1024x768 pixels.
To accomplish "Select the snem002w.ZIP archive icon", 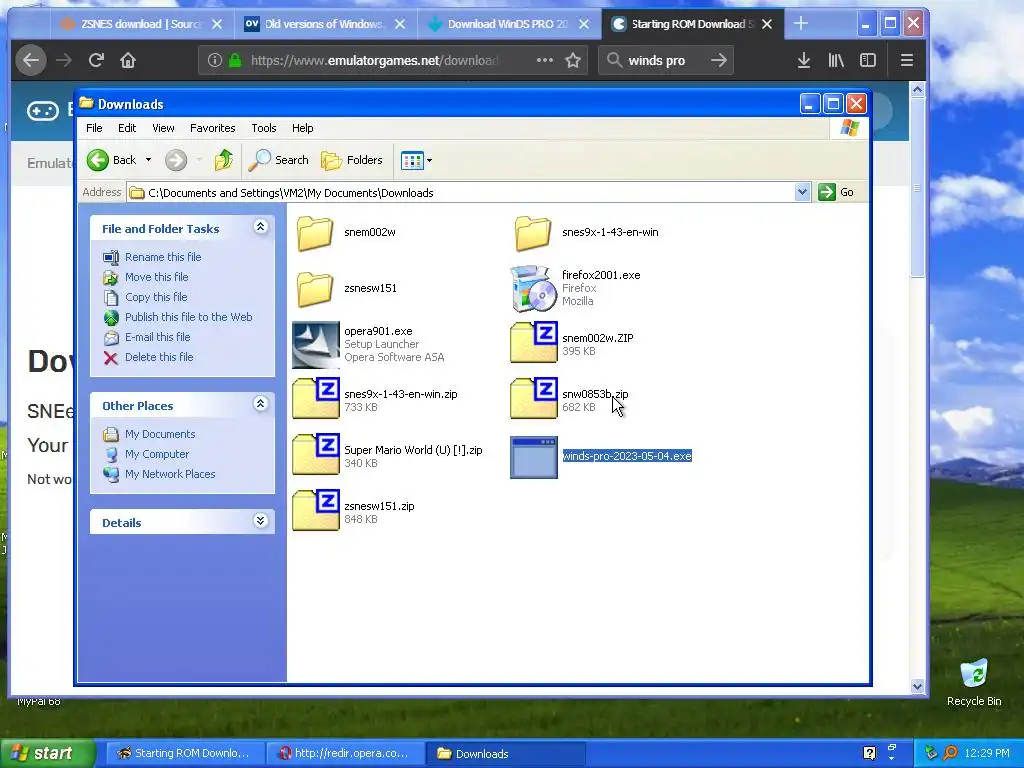I will 534,342.
